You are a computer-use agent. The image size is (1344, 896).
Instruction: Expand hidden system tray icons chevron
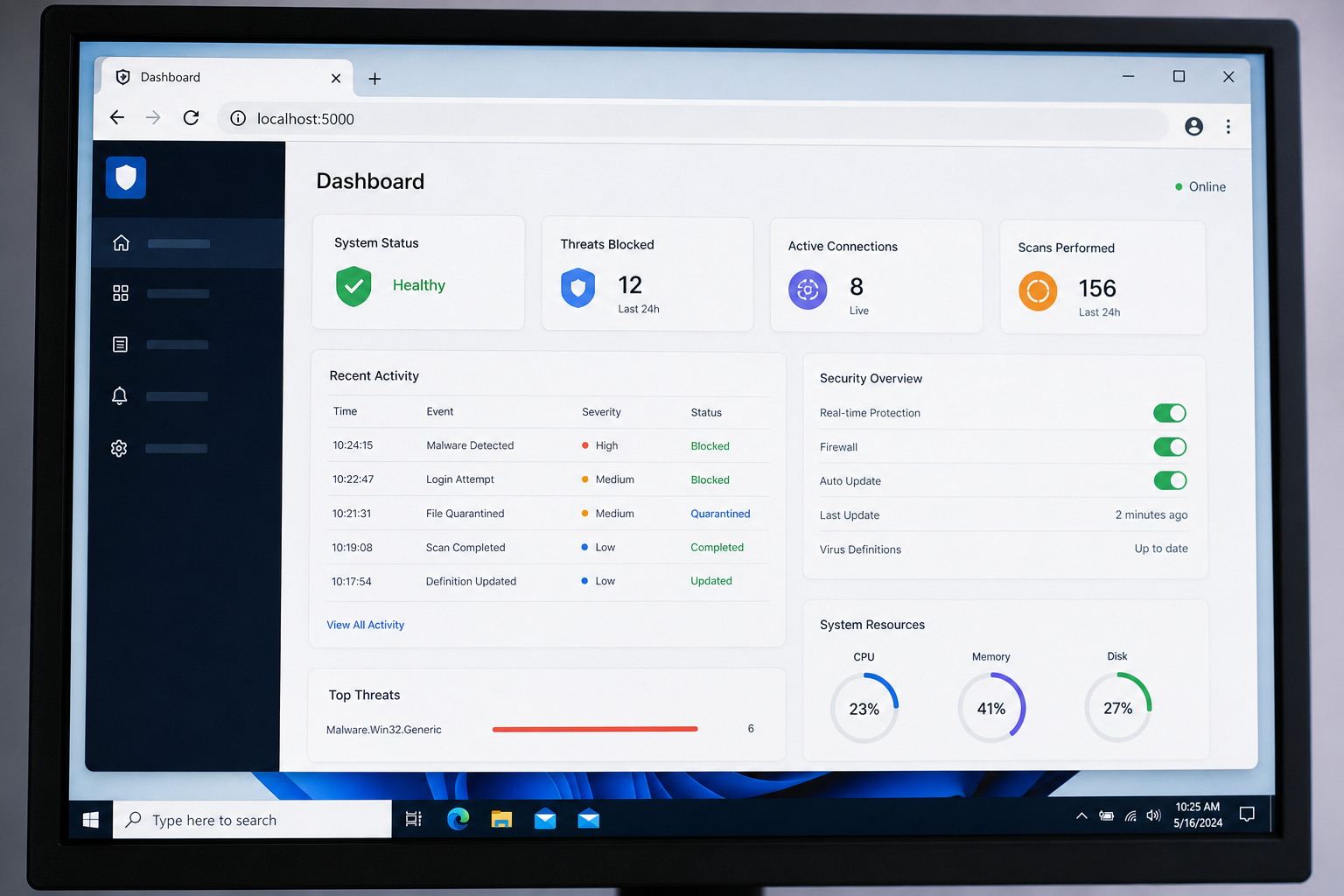pyautogui.click(x=1081, y=815)
